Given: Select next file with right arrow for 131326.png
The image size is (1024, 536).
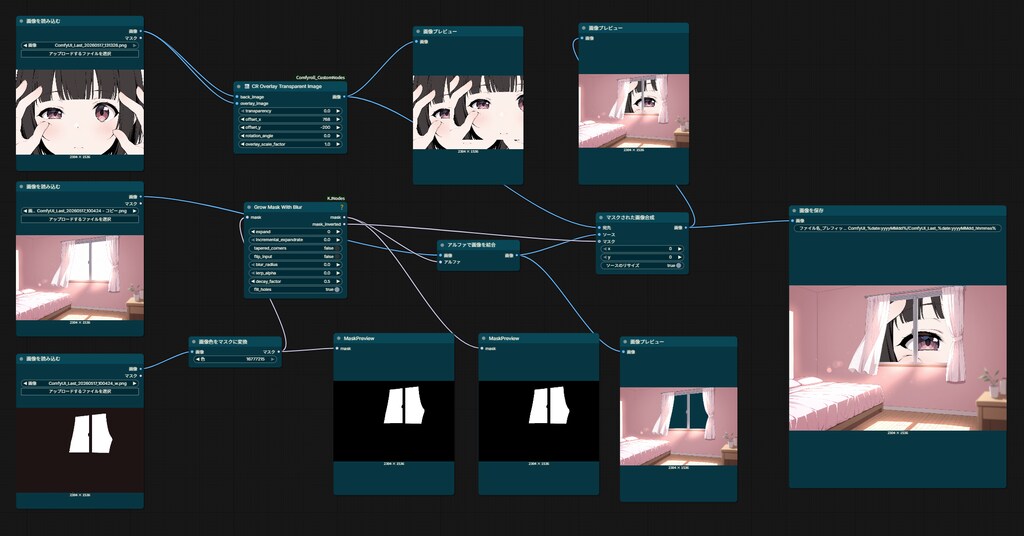Looking at the screenshot, I should [x=135, y=46].
